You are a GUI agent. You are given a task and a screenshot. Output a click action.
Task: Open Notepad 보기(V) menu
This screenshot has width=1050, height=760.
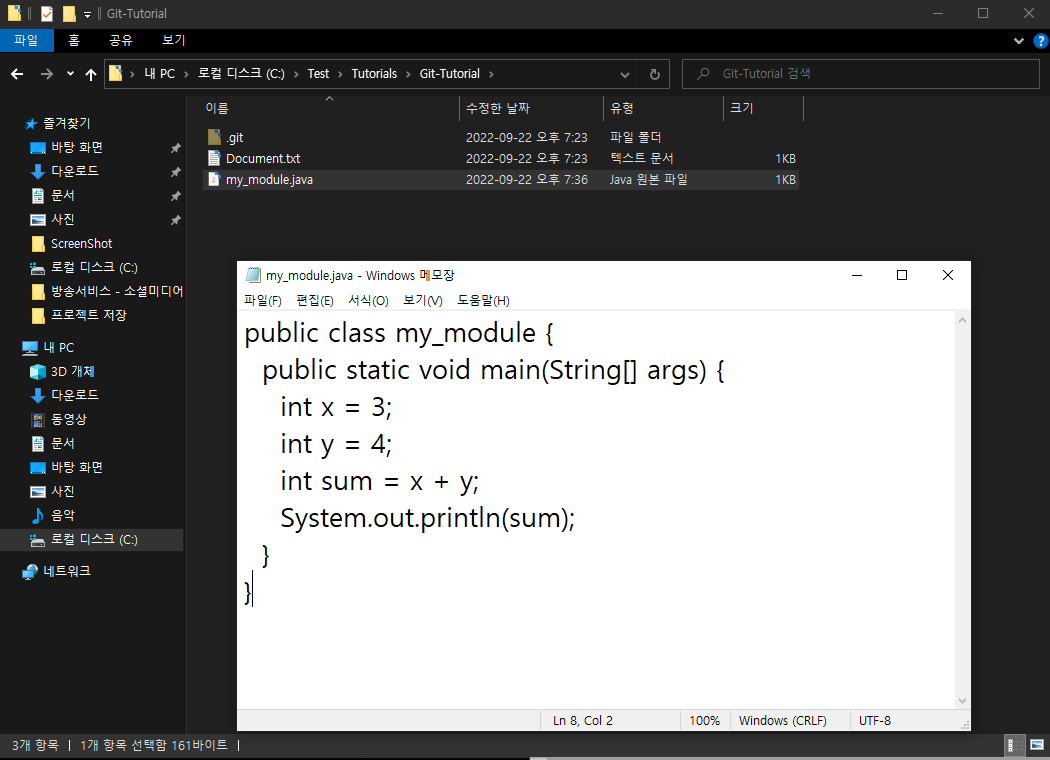pos(423,301)
